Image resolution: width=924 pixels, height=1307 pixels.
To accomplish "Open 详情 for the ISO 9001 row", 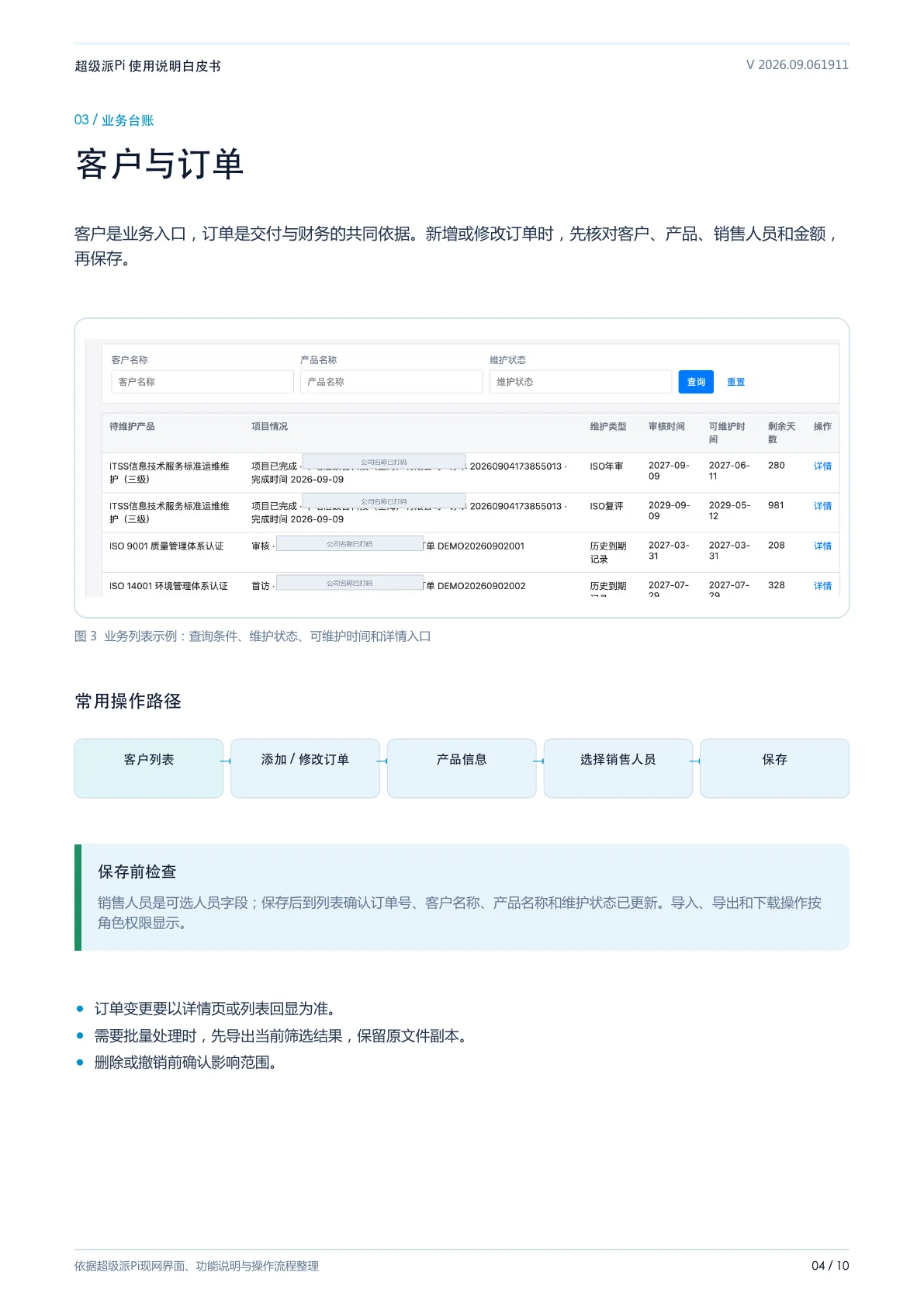I will (x=822, y=546).
